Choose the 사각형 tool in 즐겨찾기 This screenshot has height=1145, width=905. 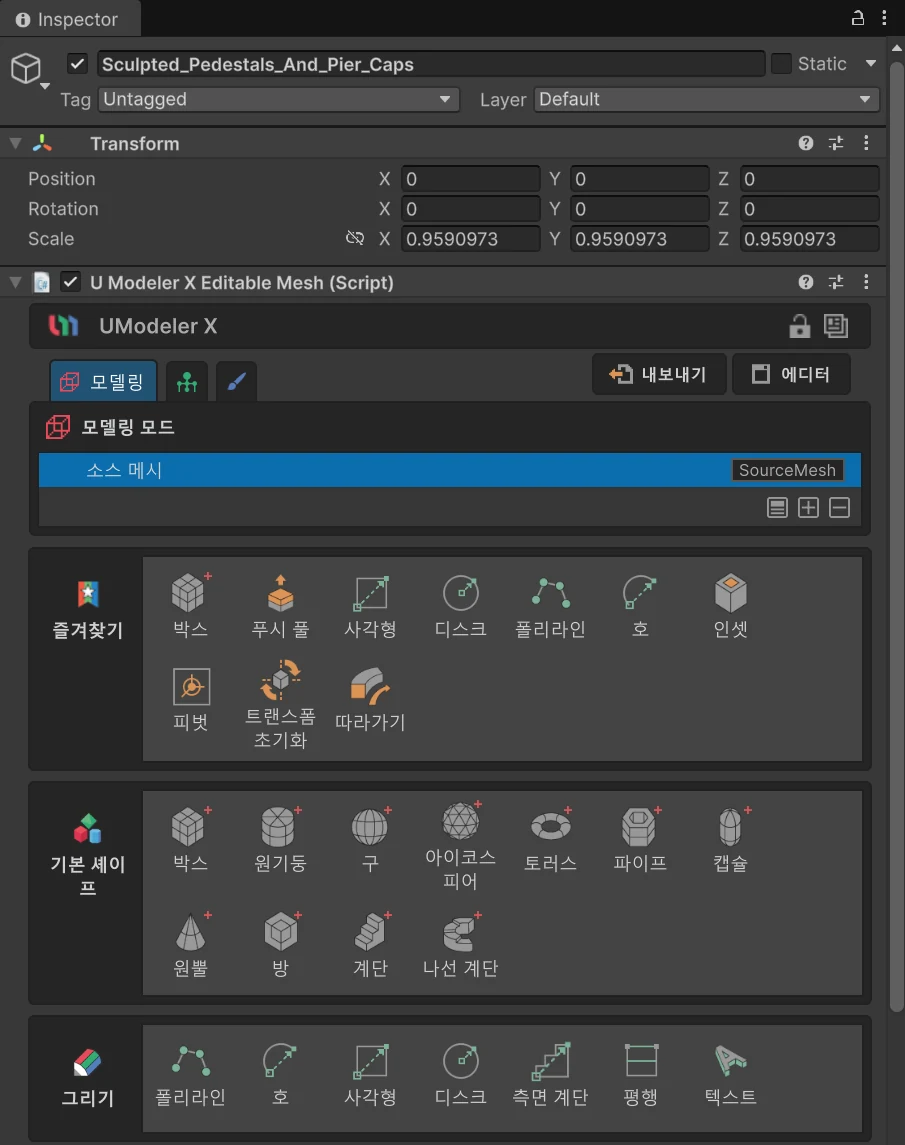(370, 606)
